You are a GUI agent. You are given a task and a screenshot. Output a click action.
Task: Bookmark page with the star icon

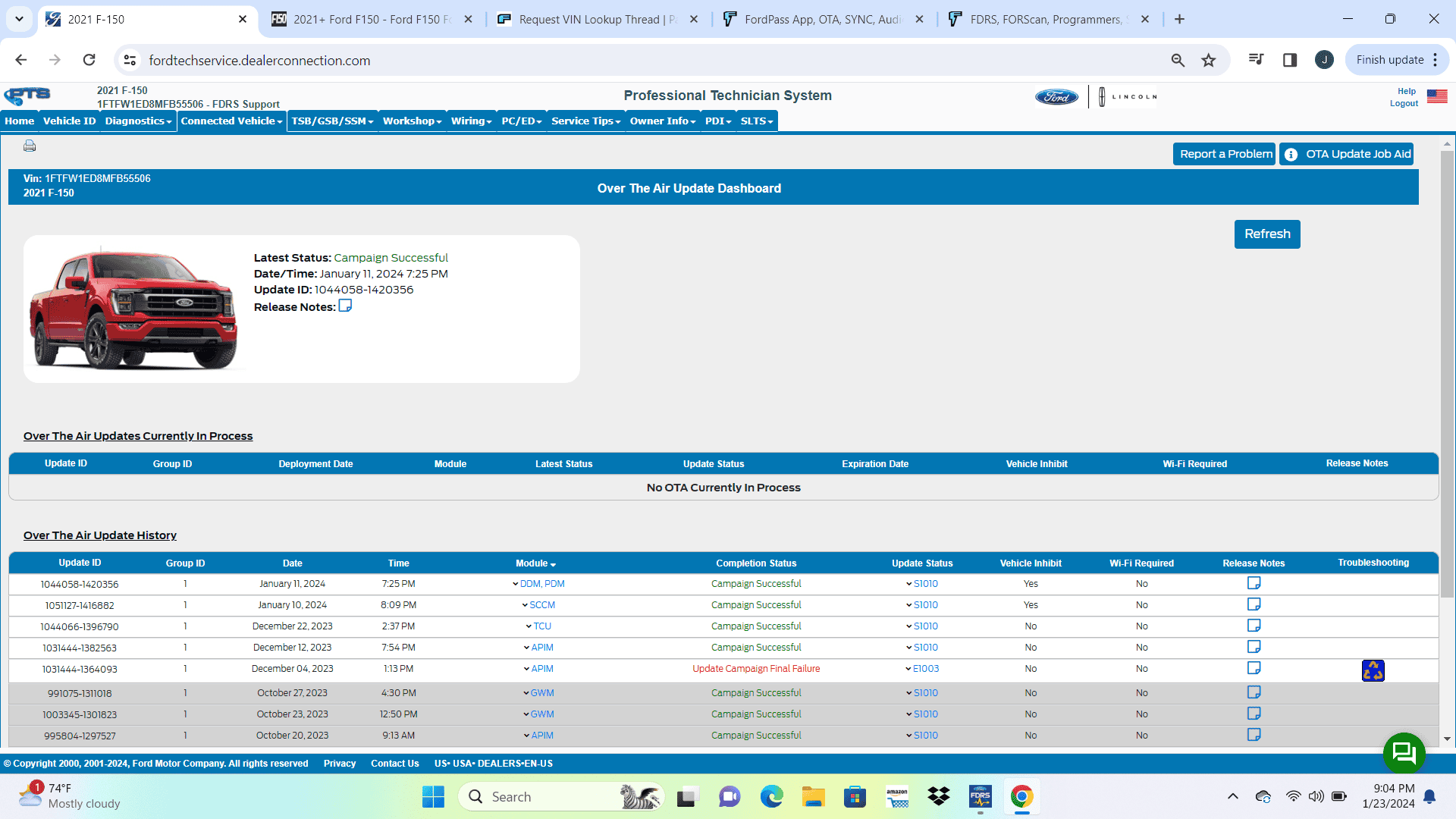click(x=1209, y=60)
